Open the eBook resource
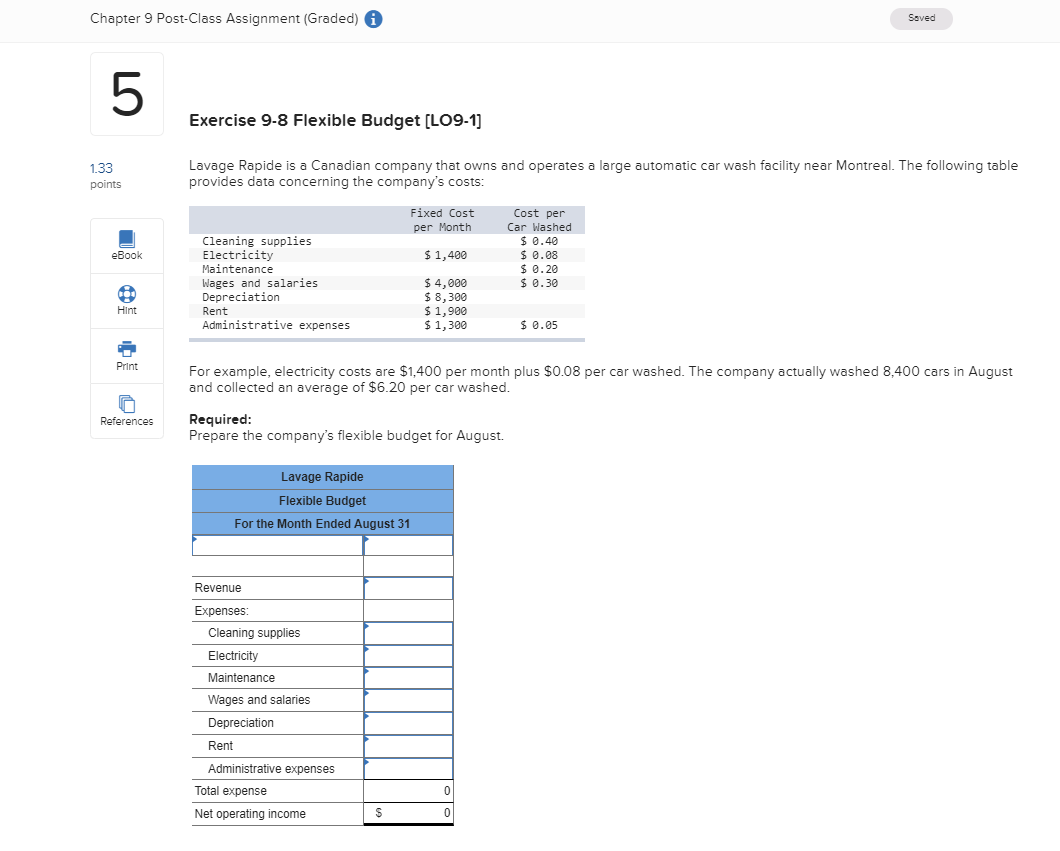 click(x=126, y=245)
